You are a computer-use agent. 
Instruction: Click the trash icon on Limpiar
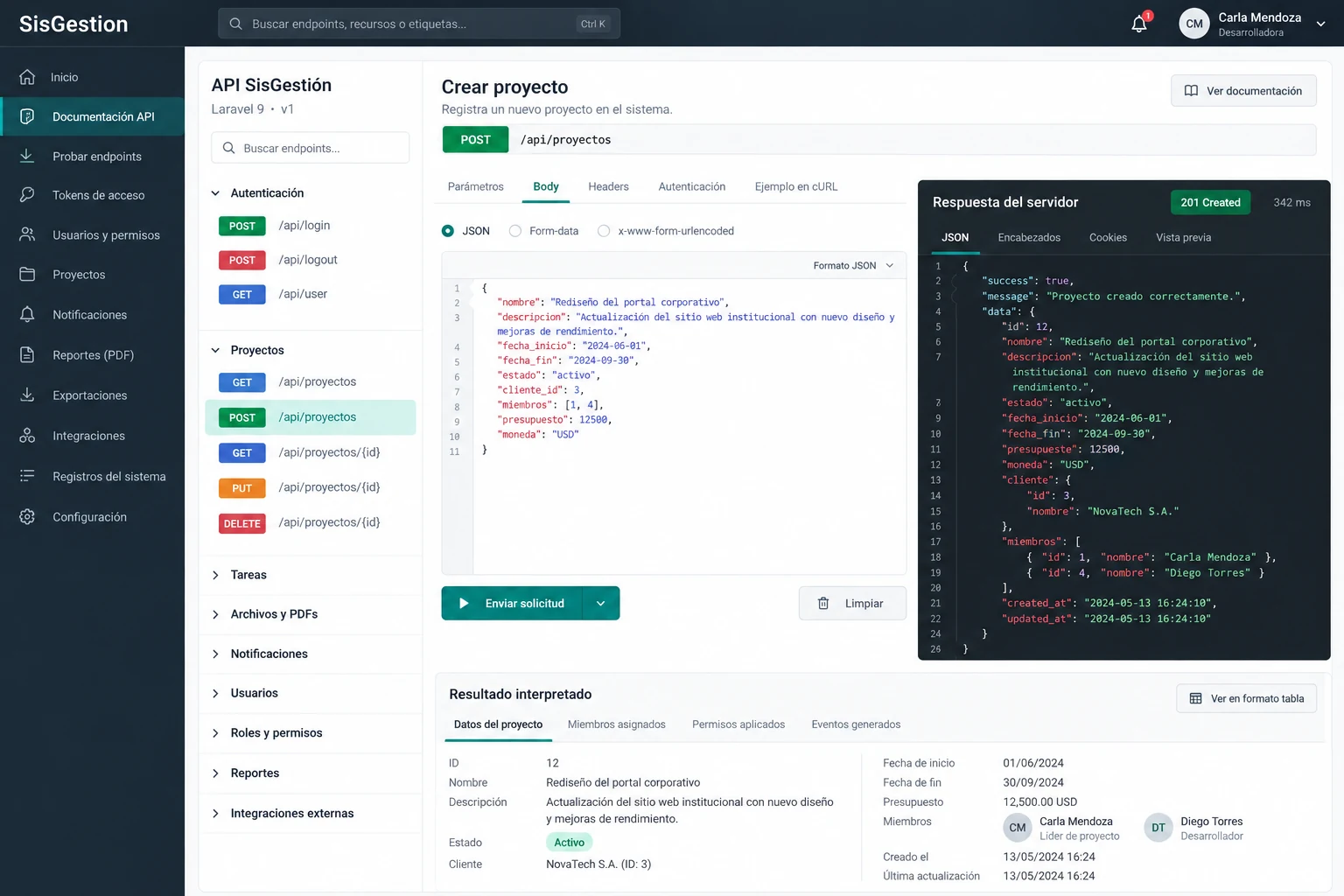[x=823, y=604]
